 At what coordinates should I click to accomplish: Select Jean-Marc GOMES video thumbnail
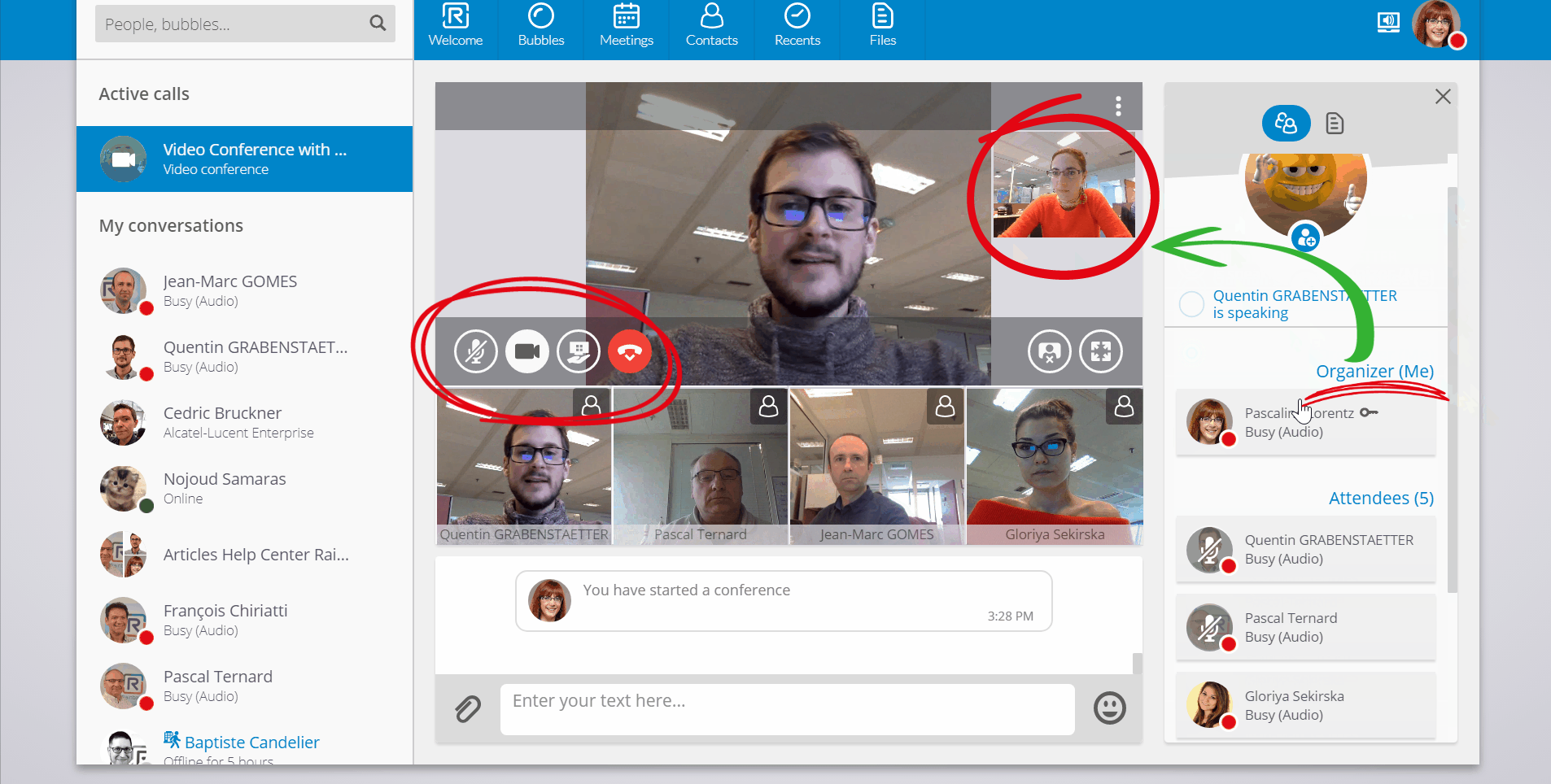pyautogui.click(x=877, y=466)
